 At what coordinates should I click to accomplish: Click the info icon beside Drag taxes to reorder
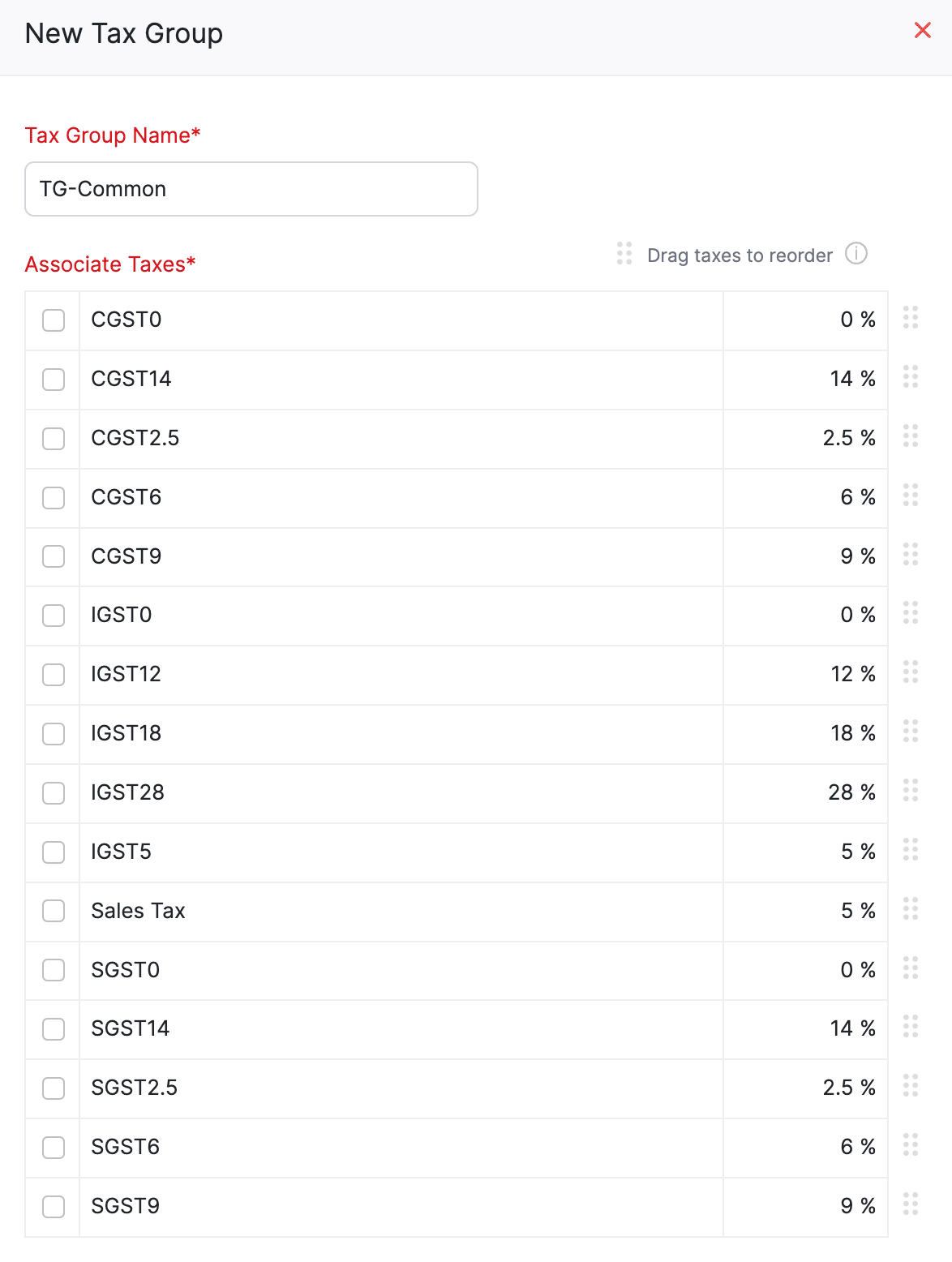coord(856,254)
